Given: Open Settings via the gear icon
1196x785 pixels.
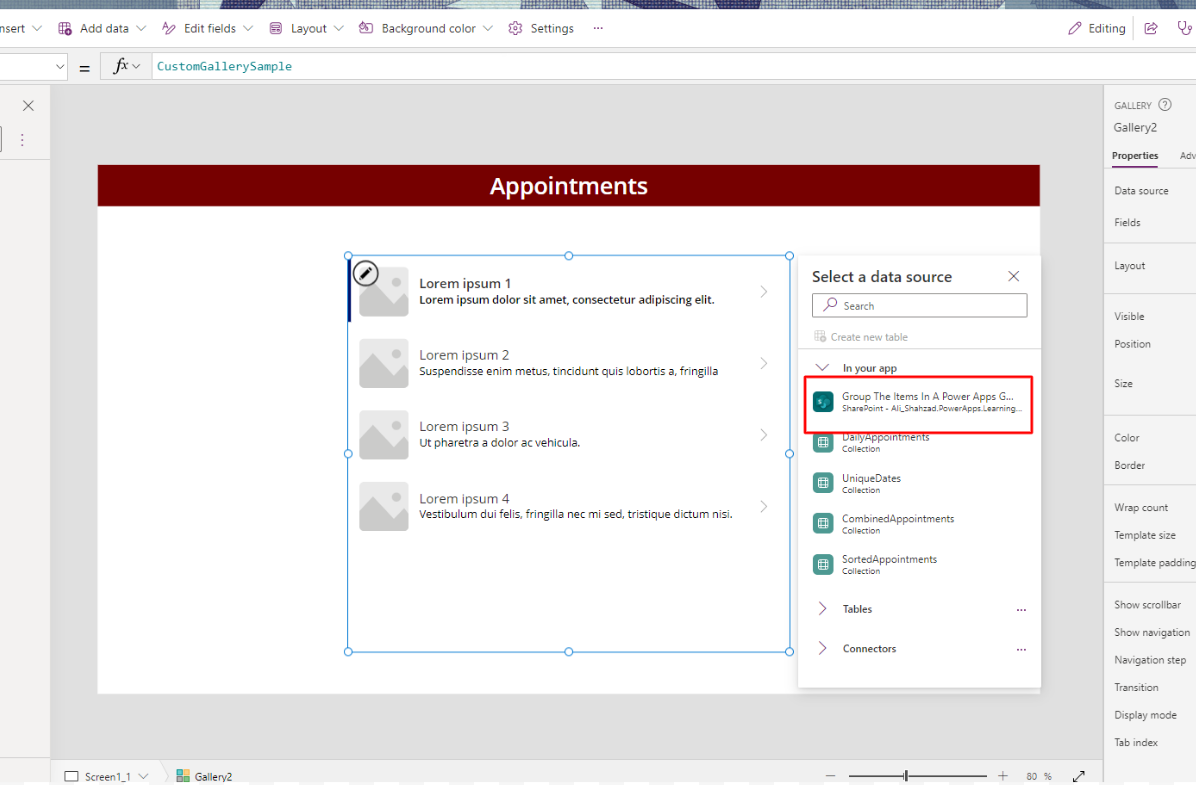Looking at the screenshot, I should pos(514,28).
